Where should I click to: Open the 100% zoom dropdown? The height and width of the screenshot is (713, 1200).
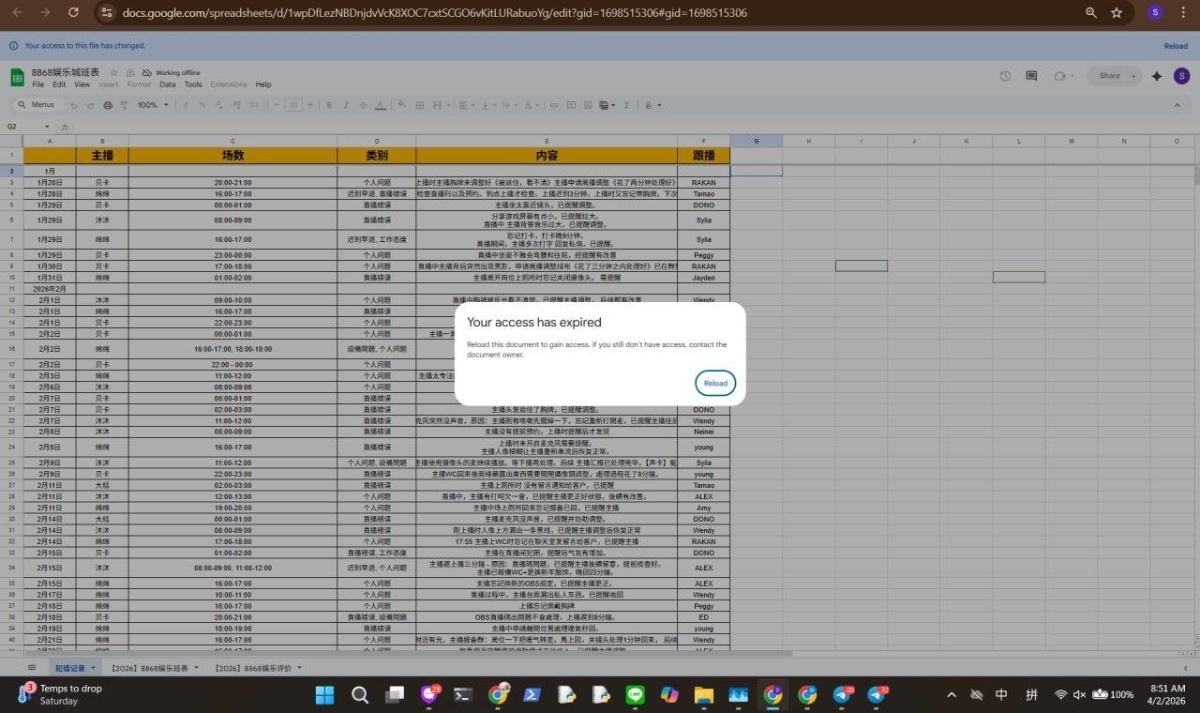pyautogui.click(x=152, y=105)
